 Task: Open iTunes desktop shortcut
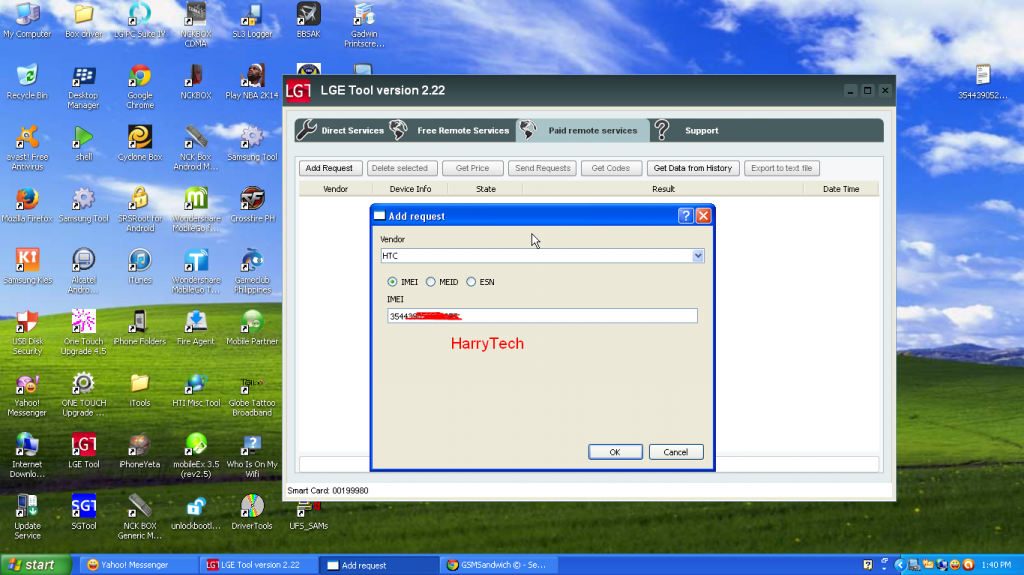[x=140, y=267]
